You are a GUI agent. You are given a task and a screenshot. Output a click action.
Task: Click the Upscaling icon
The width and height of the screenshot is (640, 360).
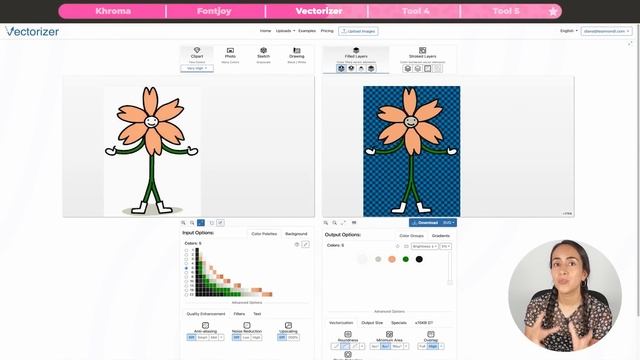(x=288, y=325)
